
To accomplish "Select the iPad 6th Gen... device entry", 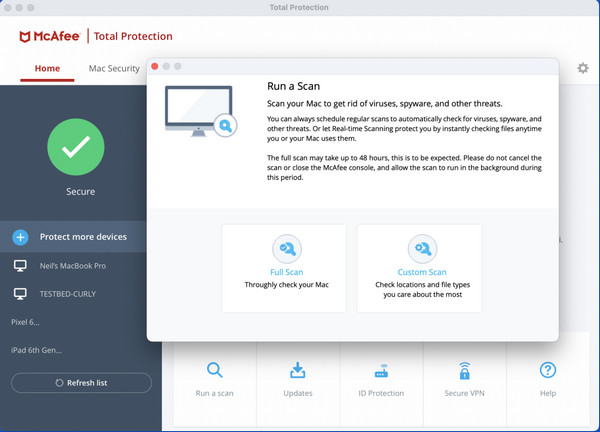I will pos(36,350).
